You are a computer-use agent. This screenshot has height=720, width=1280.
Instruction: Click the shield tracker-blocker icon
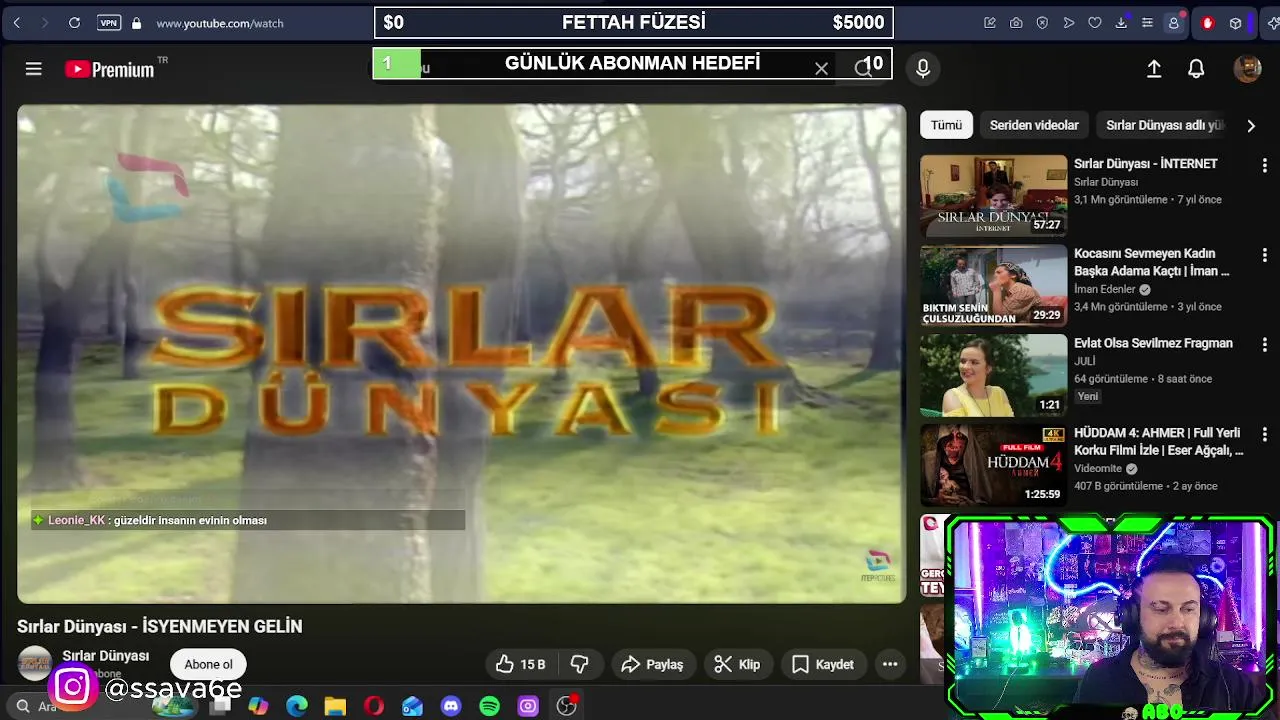pyautogui.click(x=1042, y=23)
